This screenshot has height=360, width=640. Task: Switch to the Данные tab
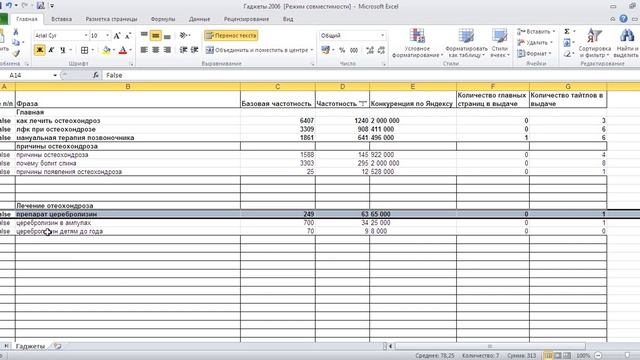pos(200,19)
